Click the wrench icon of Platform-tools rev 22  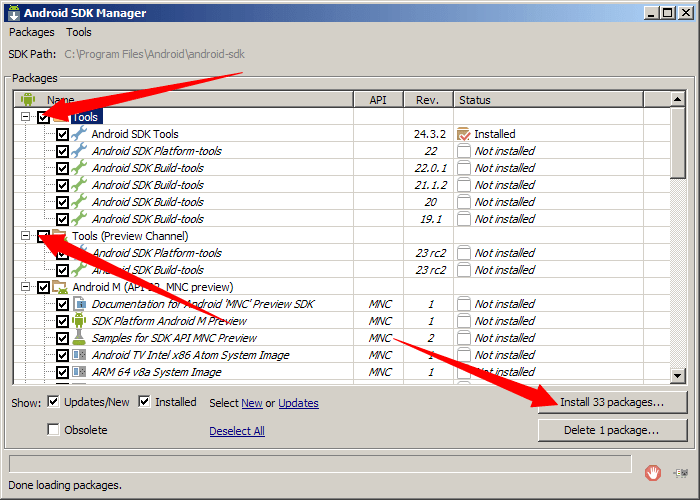pyautogui.click(x=79, y=150)
